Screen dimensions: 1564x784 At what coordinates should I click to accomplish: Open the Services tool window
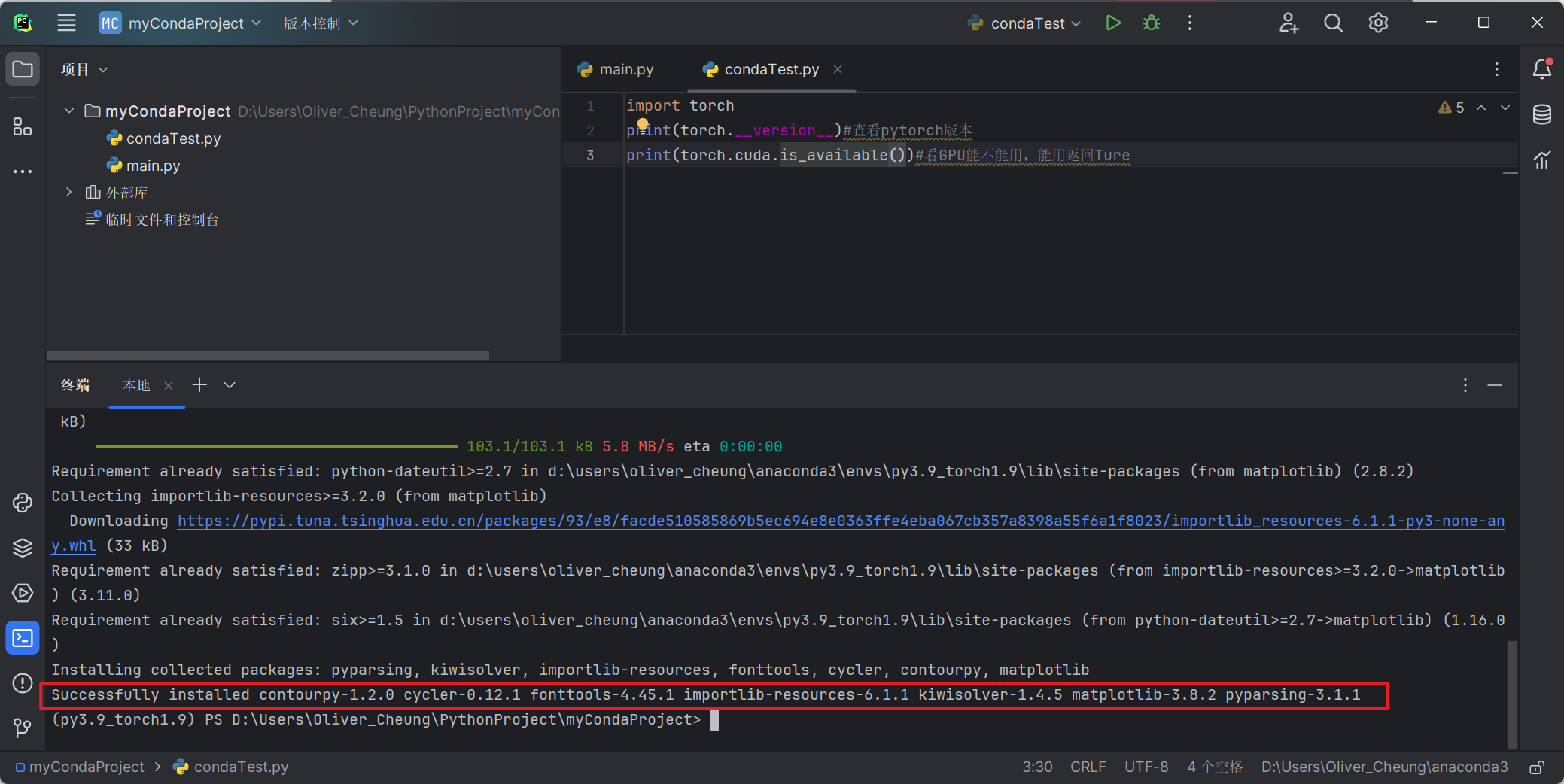tap(23, 593)
